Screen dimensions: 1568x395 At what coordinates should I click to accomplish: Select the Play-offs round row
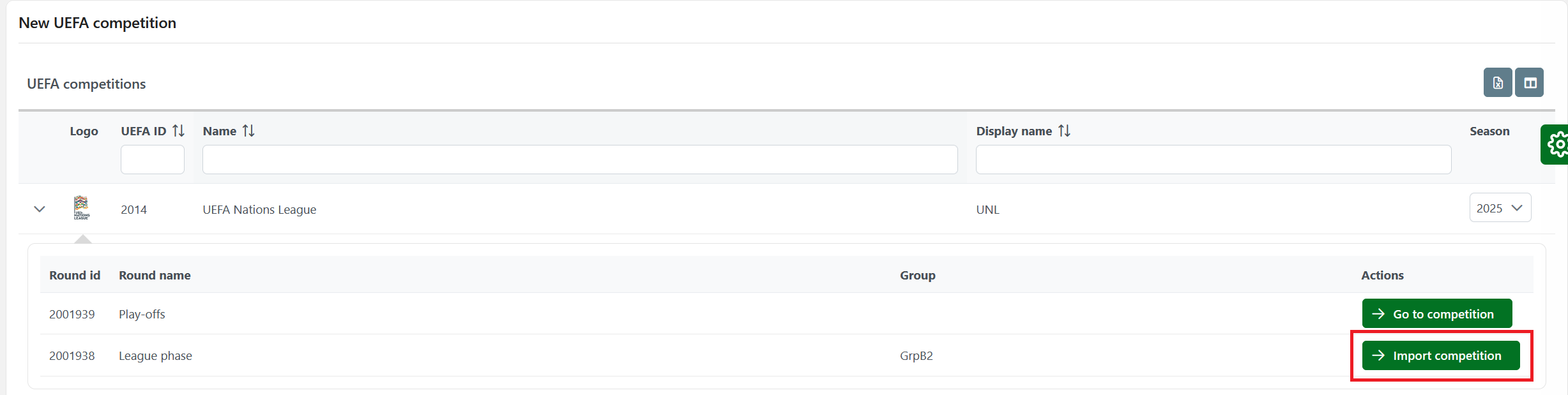[x=142, y=314]
